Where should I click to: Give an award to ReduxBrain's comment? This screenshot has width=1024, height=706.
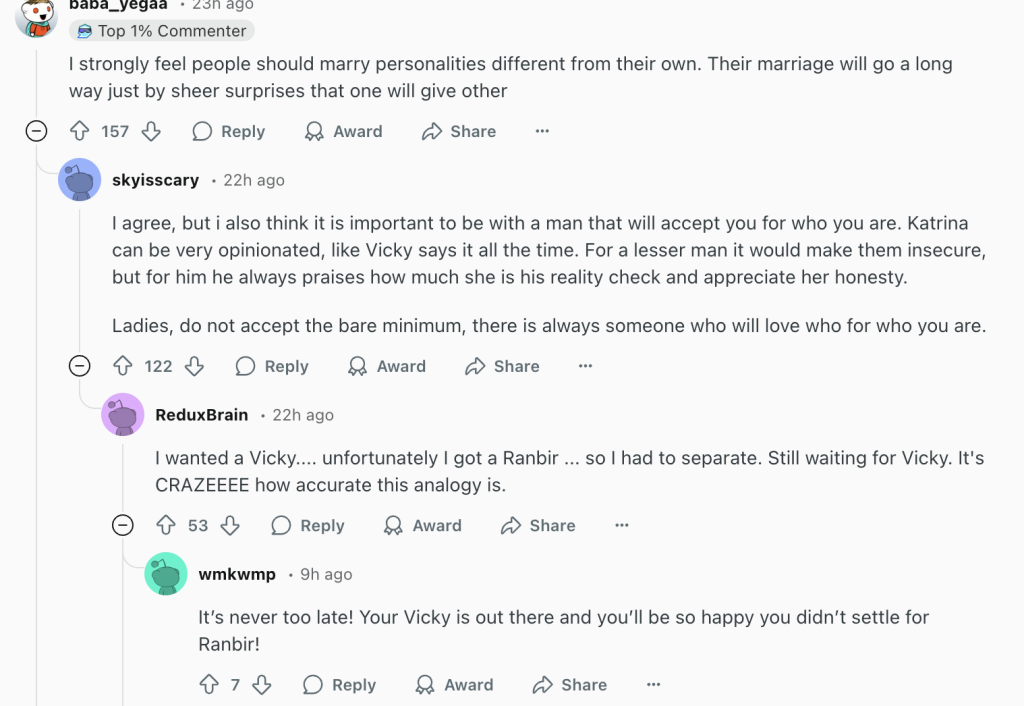tap(423, 525)
